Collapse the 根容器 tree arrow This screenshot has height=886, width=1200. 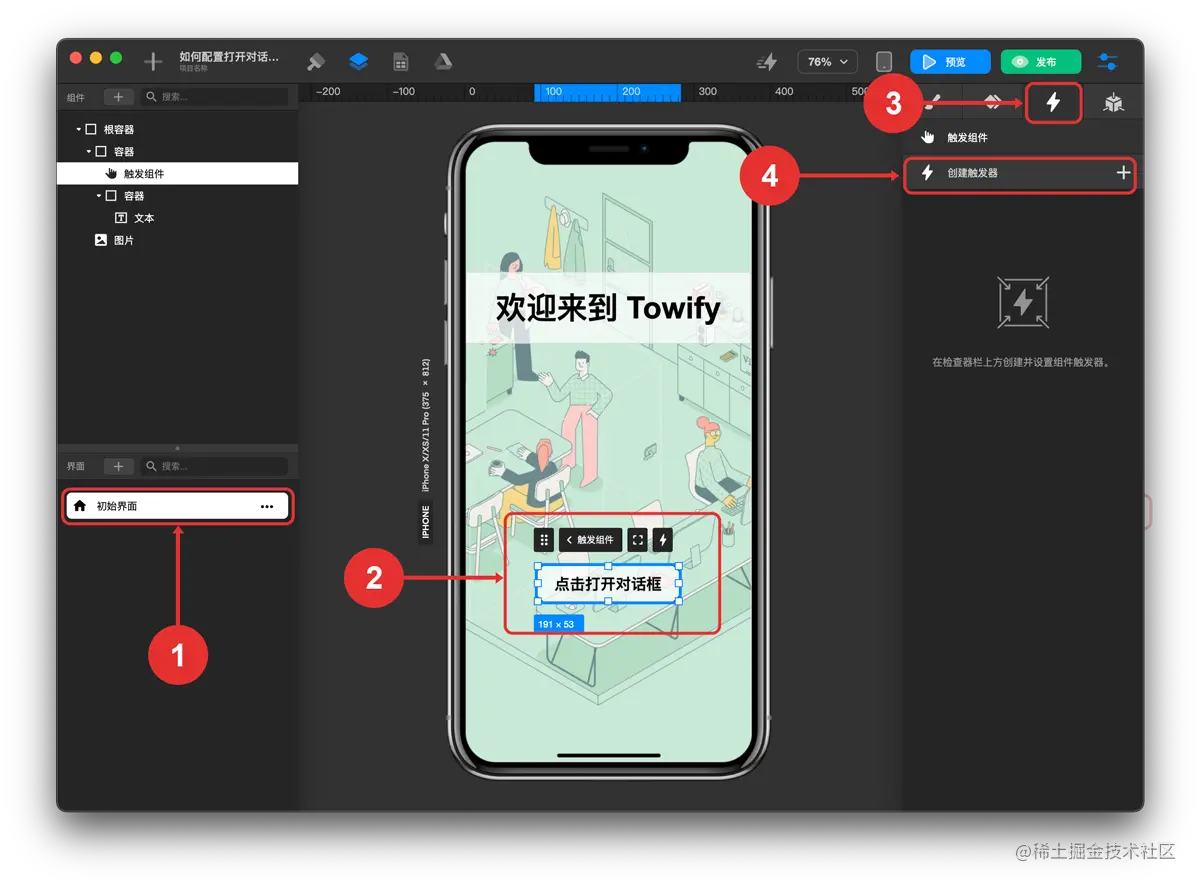click(78, 130)
